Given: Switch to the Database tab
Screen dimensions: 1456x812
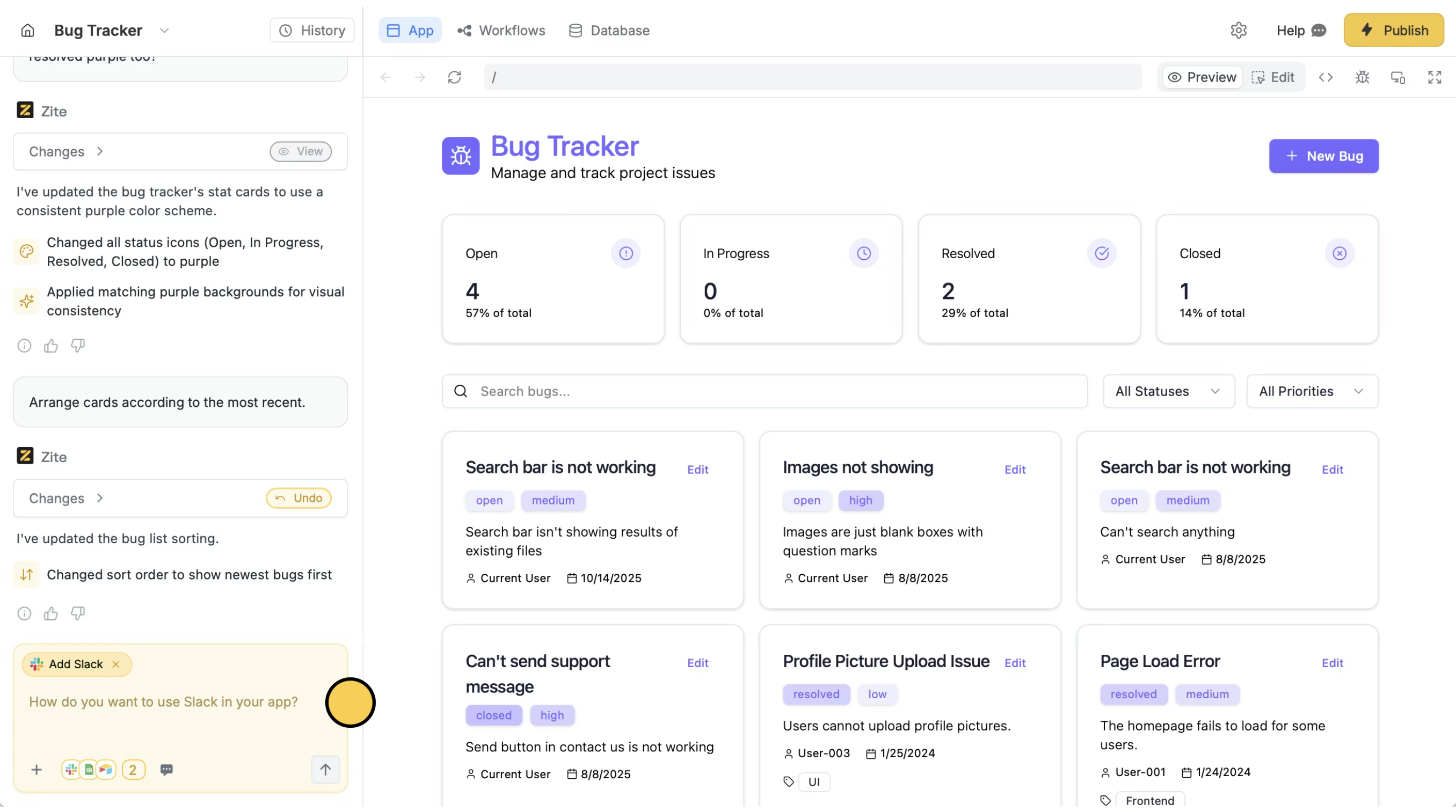Looking at the screenshot, I should pyautogui.click(x=609, y=31).
